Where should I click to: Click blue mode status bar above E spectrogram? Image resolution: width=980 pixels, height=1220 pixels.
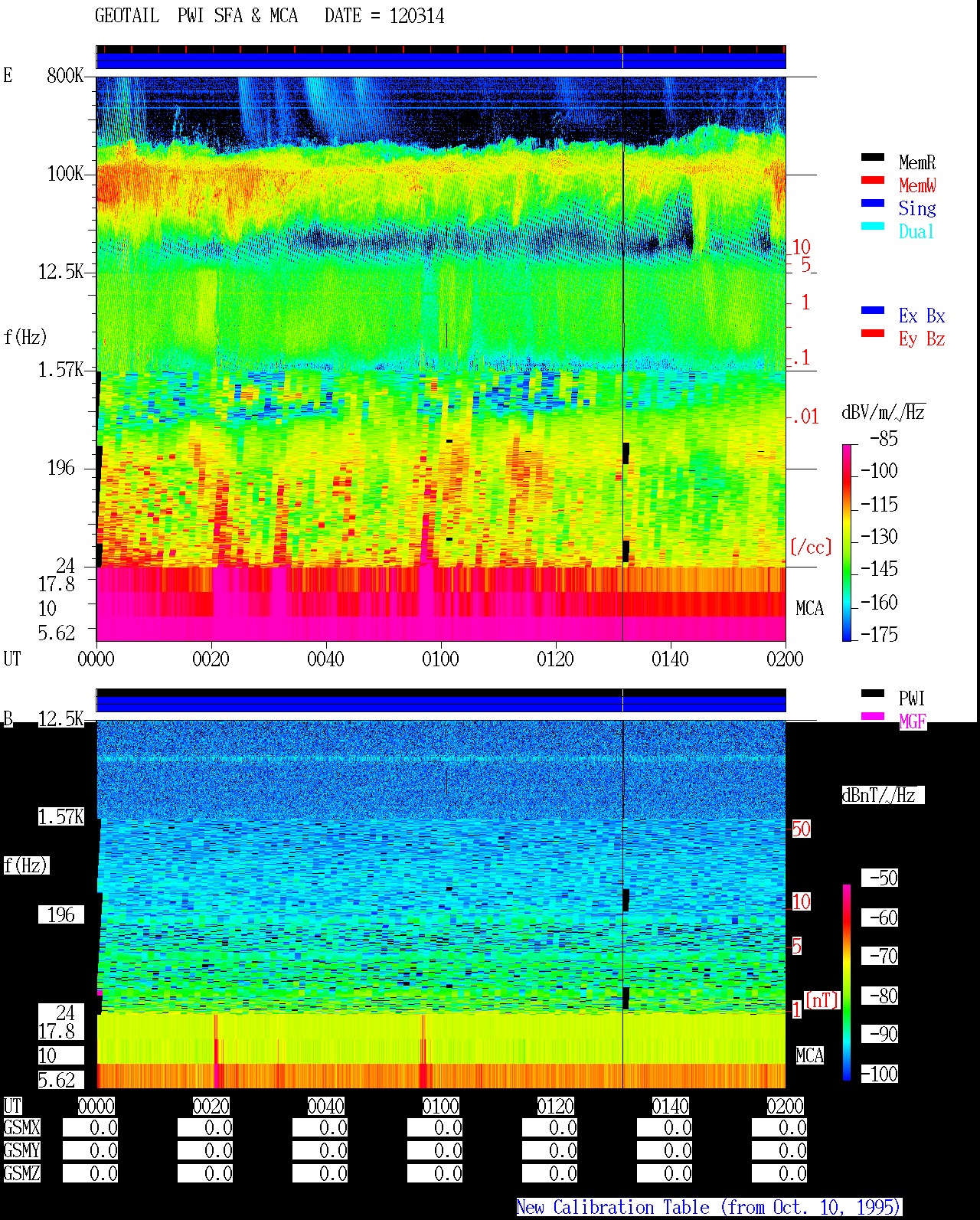tap(441, 61)
